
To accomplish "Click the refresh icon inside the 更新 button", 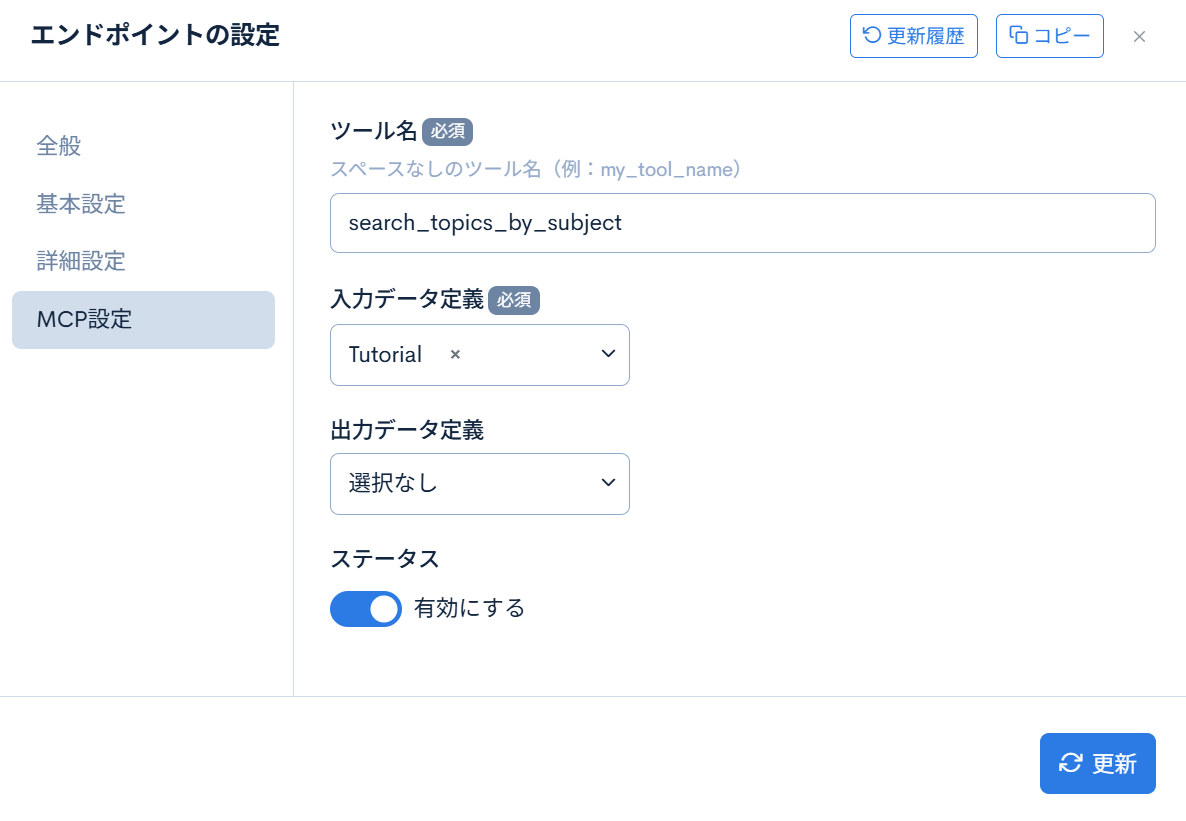I will point(1072,763).
